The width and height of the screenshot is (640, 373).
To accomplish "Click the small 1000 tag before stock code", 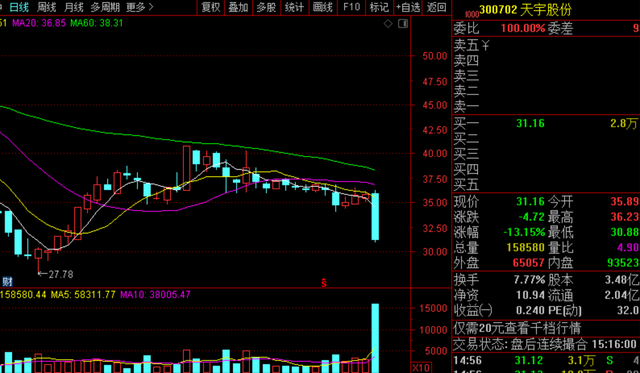I will click(472, 14).
